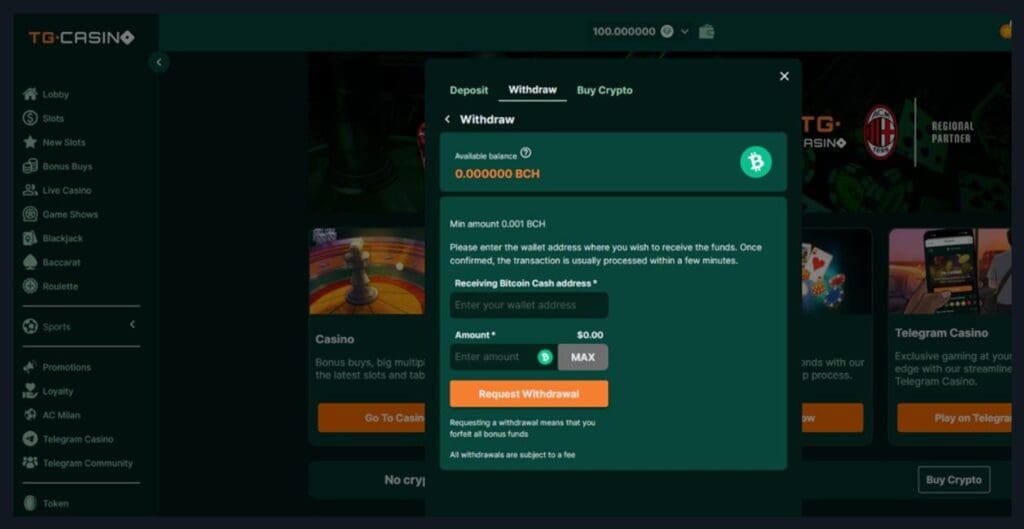Click the 0.000000 BCH balance text
Image resolution: width=1024 pixels, height=529 pixels.
pyautogui.click(x=498, y=174)
